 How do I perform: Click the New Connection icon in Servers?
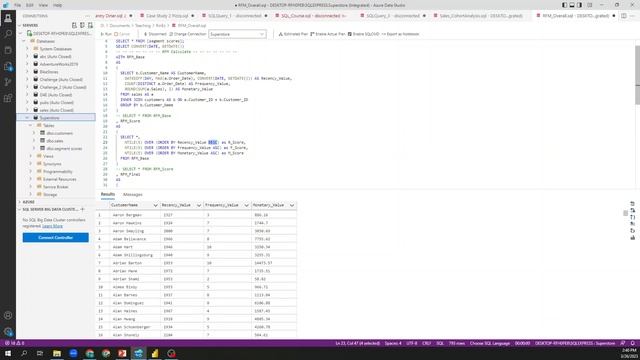coord(74,25)
